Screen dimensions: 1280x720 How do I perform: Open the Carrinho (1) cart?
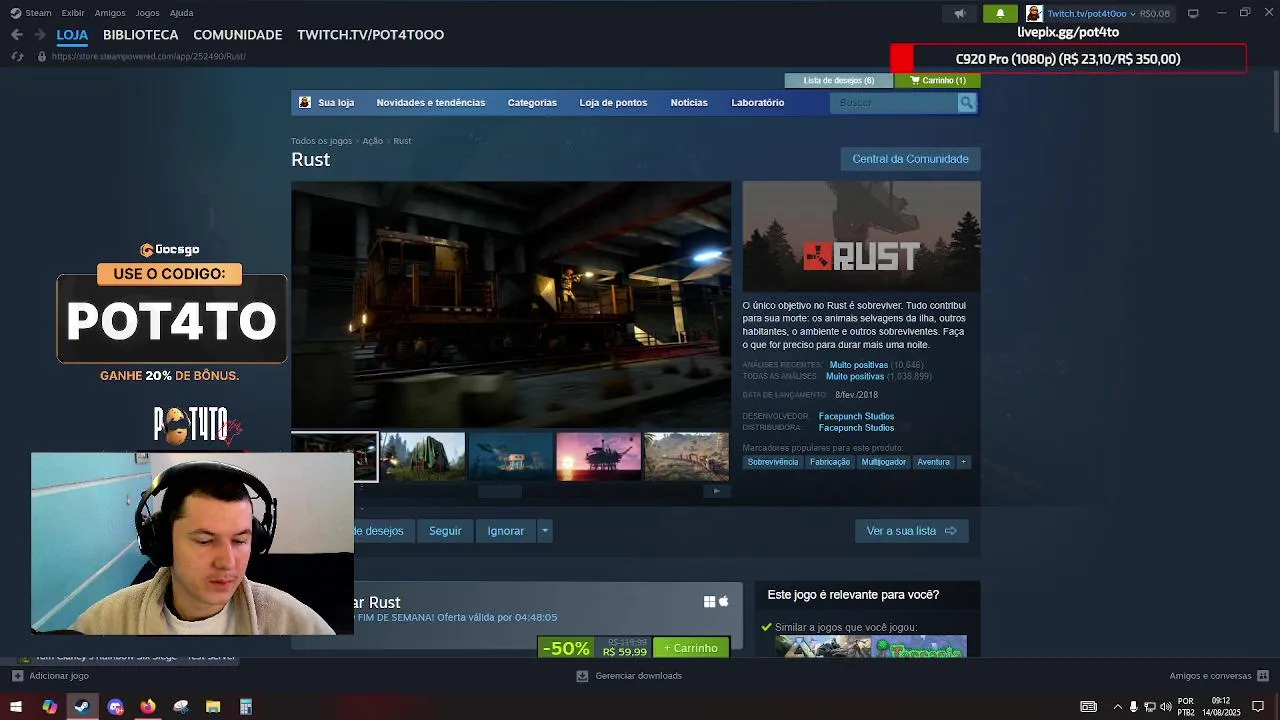coord(939,80)
